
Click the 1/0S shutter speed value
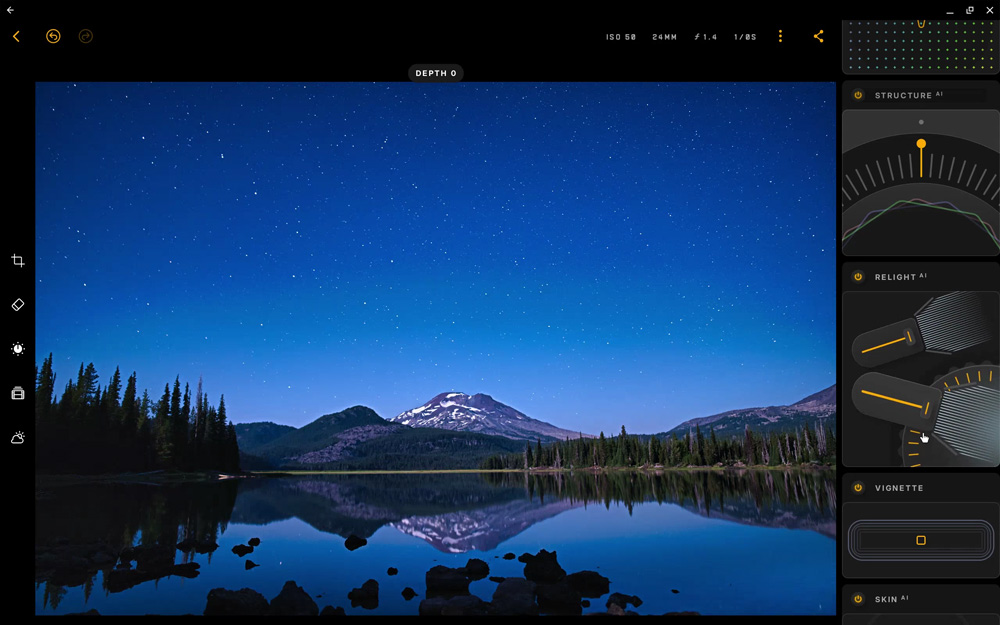pyautogui.click(x=745, y=37)
